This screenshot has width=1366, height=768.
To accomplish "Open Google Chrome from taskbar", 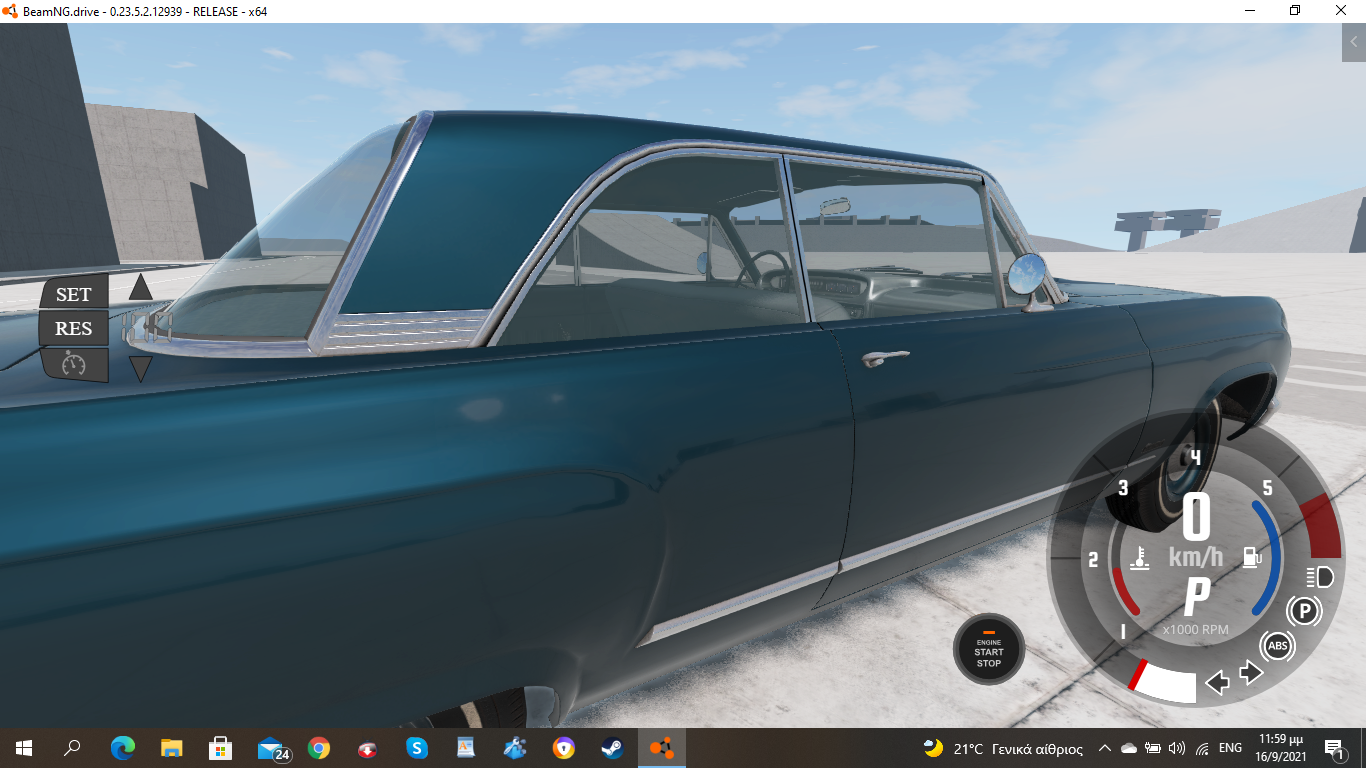I will pyautogui.click(x=319, y=748).
